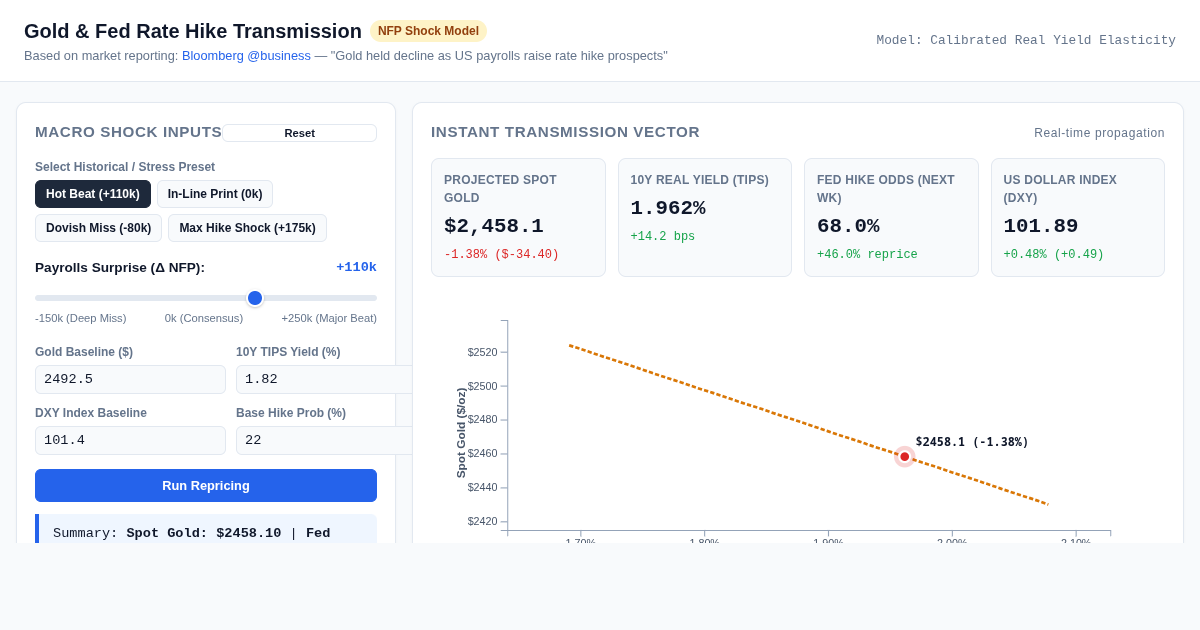Screen dimensions: 1200x630
Task: Click the red chart marker at $2458.1
Action: (905, 457)
